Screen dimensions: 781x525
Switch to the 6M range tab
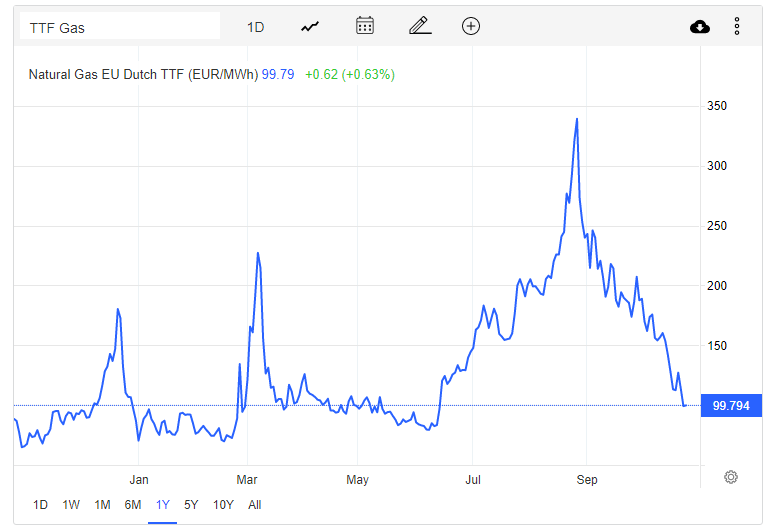[x=132, y=505]
